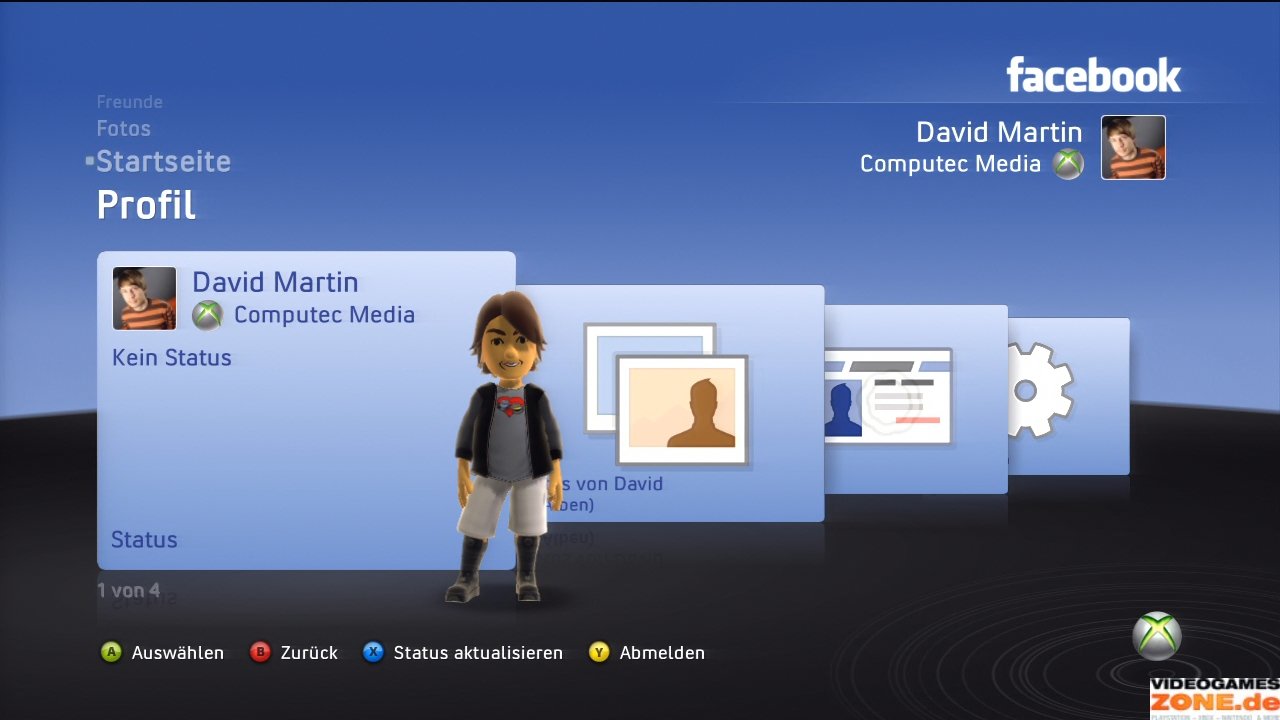Click the Zurück label

(x=309, y=653)
